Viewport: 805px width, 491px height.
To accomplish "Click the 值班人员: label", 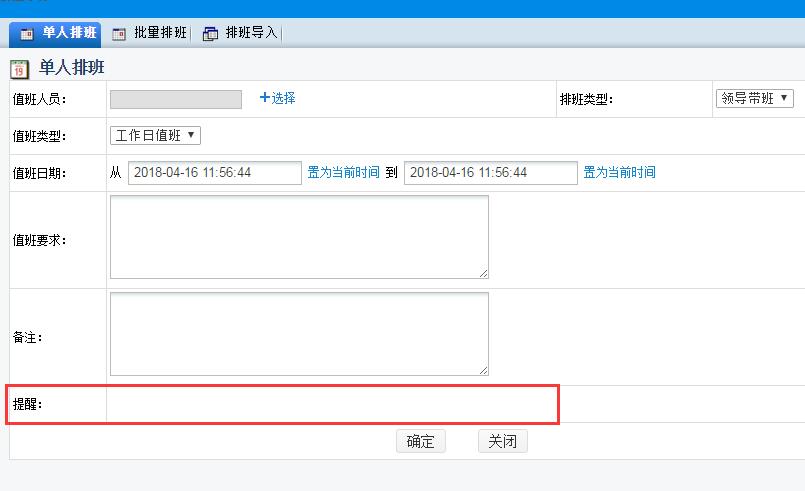I will pos(40,99).
